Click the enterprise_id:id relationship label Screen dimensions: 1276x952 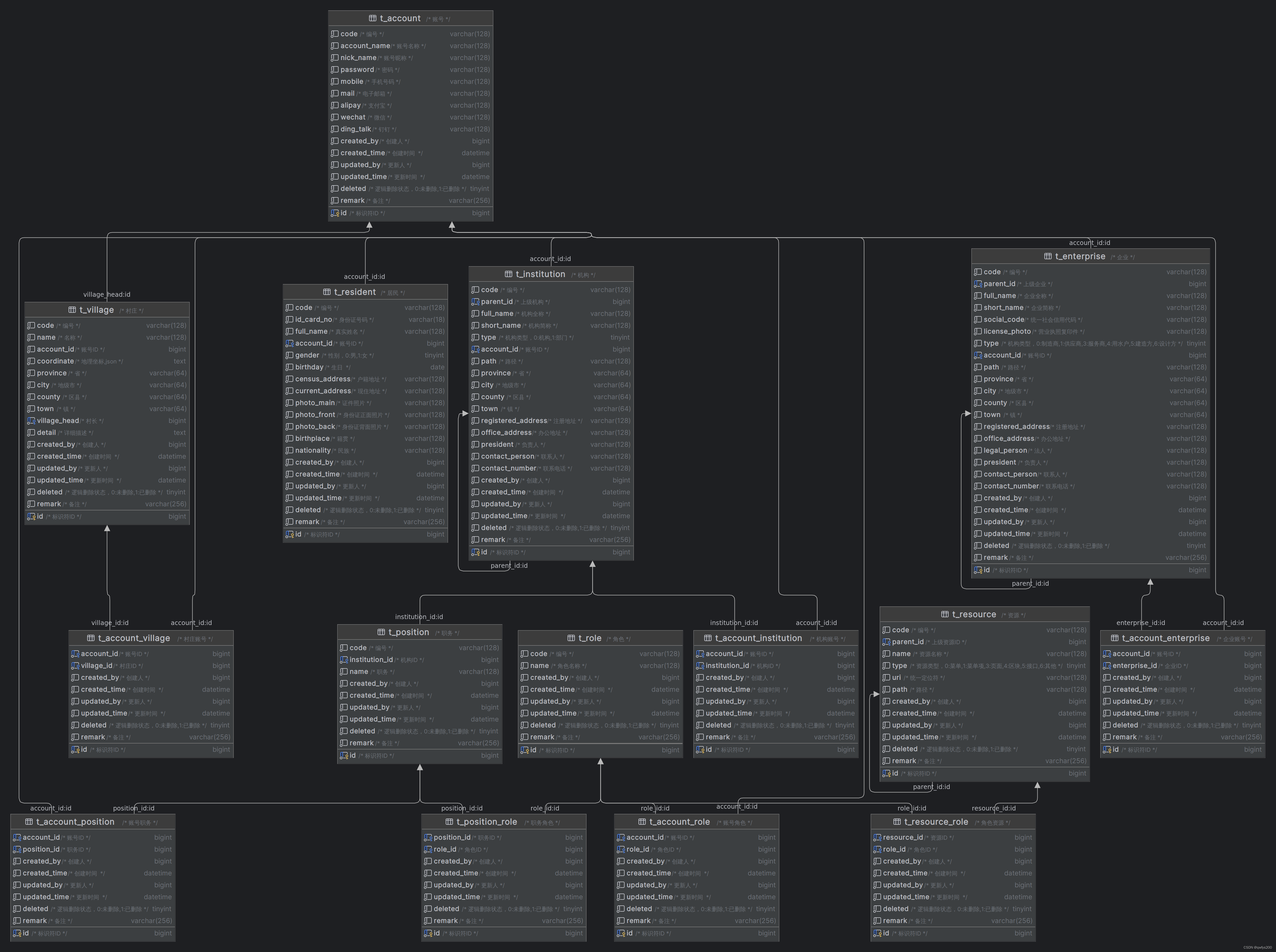point(1140,623)
